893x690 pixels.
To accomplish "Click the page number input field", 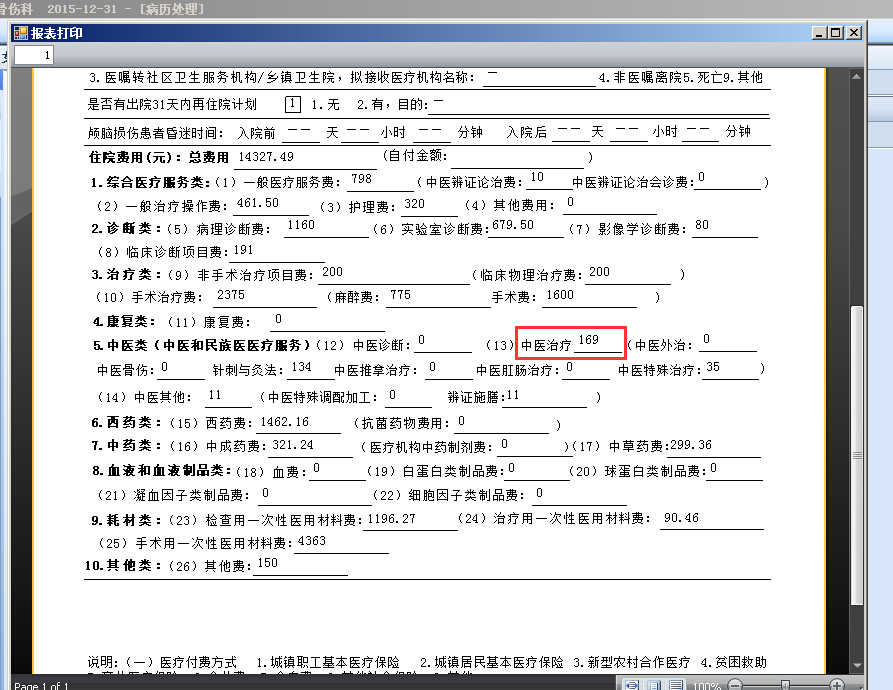I will point(34,55).
